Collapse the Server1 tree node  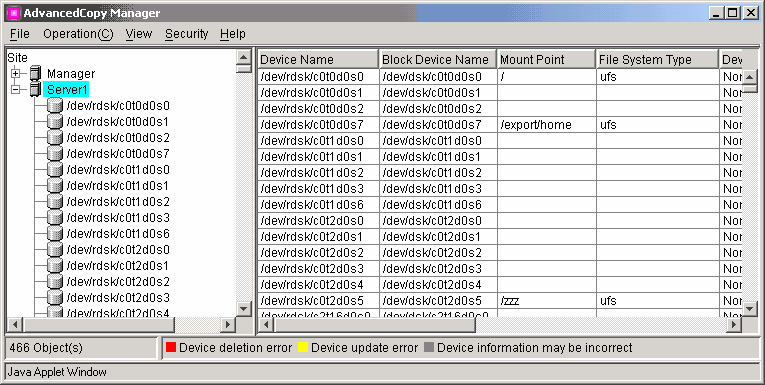pyautogui.click(x=16, y=90)
